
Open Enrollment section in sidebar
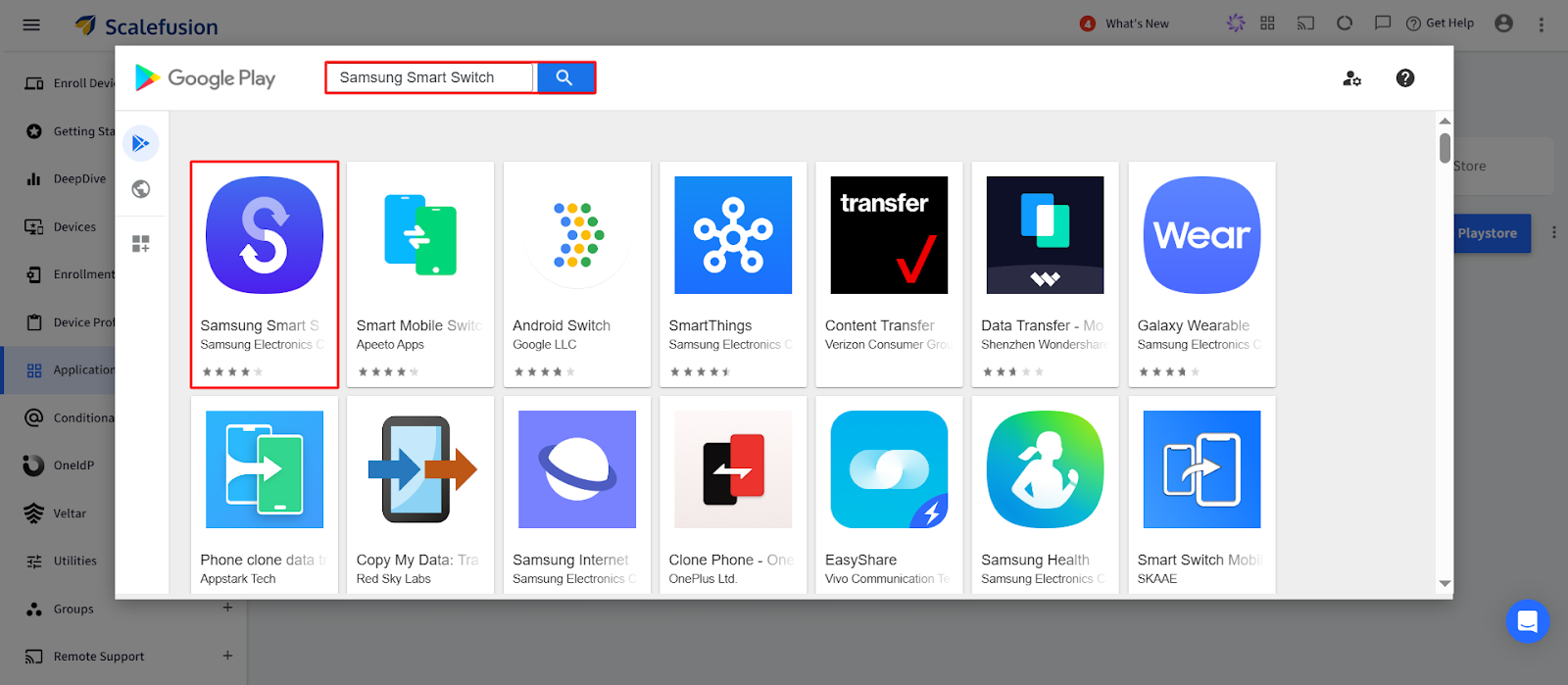[71, 274]
